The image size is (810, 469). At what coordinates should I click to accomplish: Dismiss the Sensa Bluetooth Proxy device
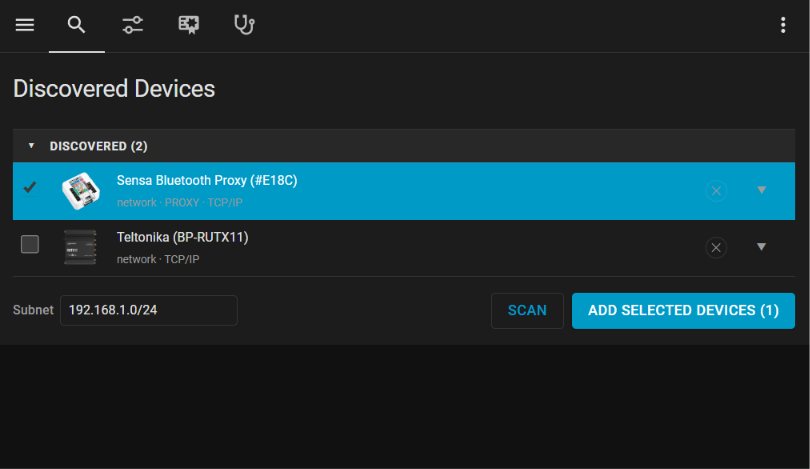pyautogui.click(x=716, y=191)
